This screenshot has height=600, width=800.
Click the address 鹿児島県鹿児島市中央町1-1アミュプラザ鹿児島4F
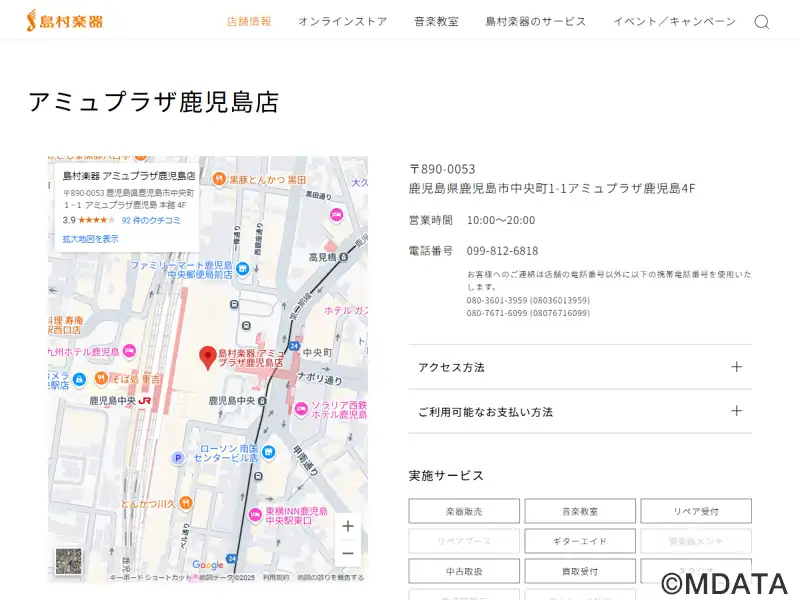[x=552, y=188]
